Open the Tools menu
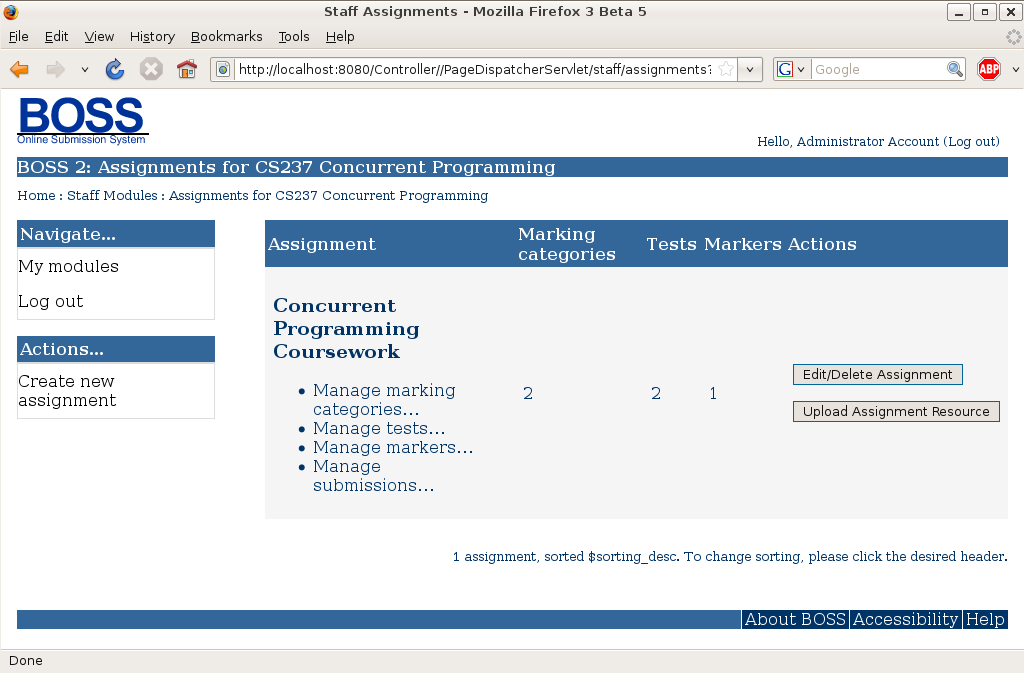 point(294,36)
